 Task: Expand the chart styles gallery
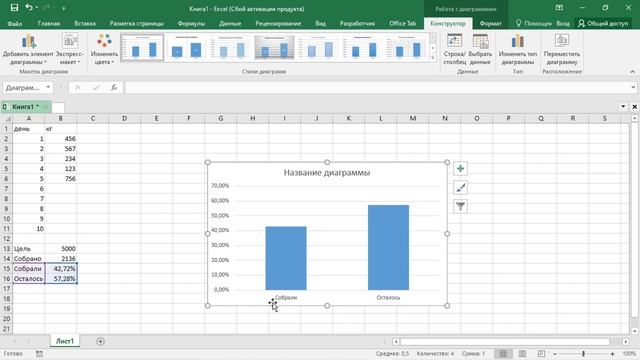click(x=433, y=58)
